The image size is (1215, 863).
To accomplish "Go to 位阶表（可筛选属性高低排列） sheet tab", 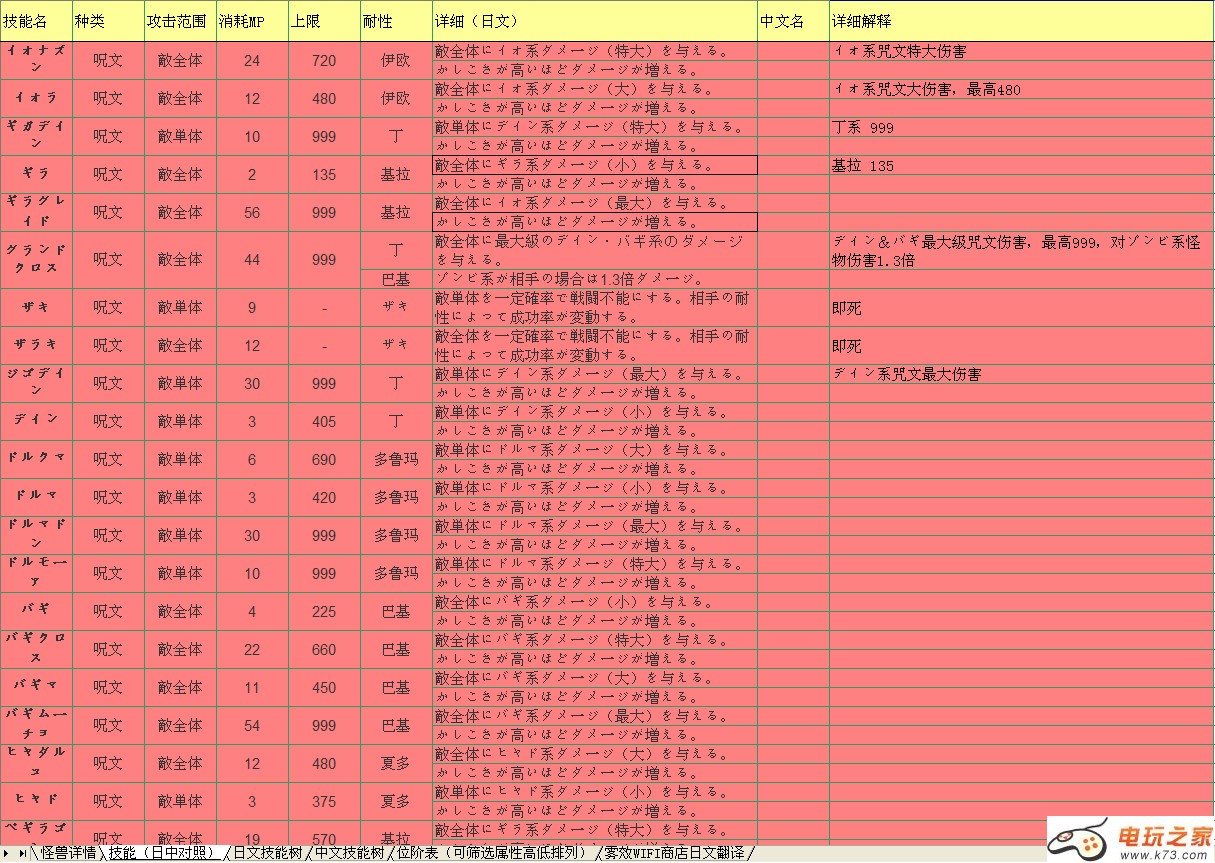I will [492, 853].
